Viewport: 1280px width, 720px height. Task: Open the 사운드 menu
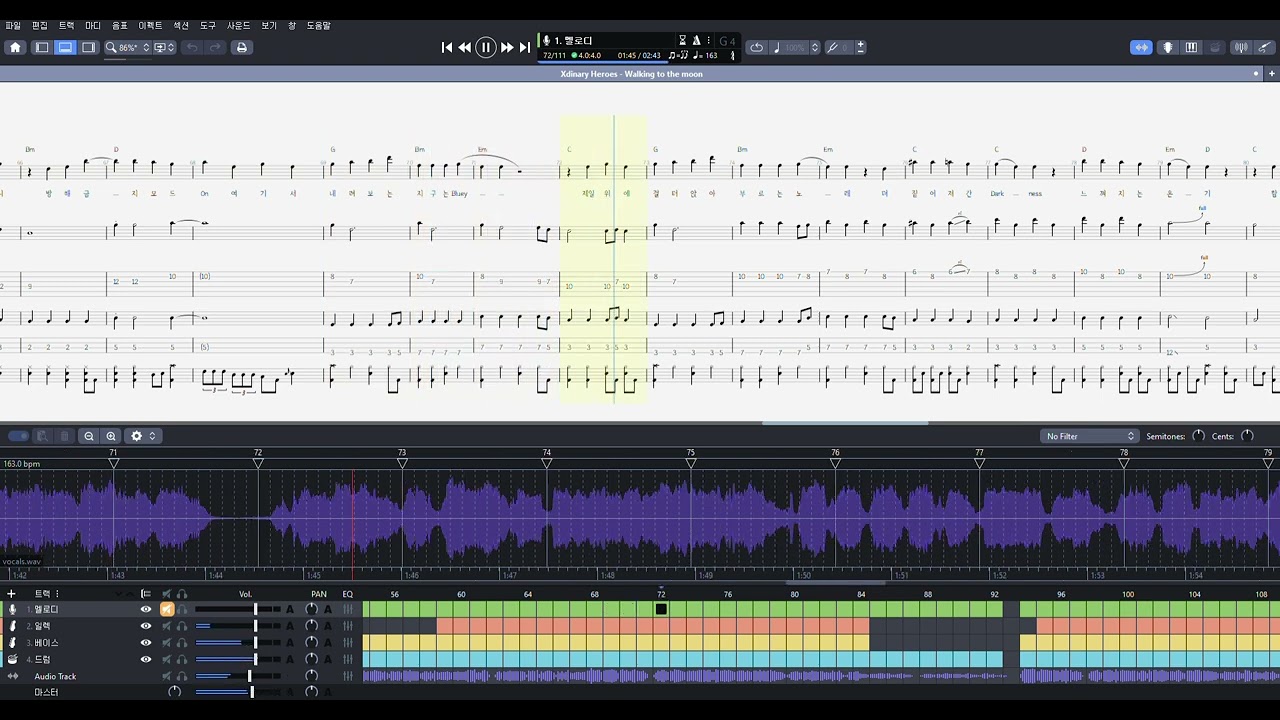click(239, 25)
